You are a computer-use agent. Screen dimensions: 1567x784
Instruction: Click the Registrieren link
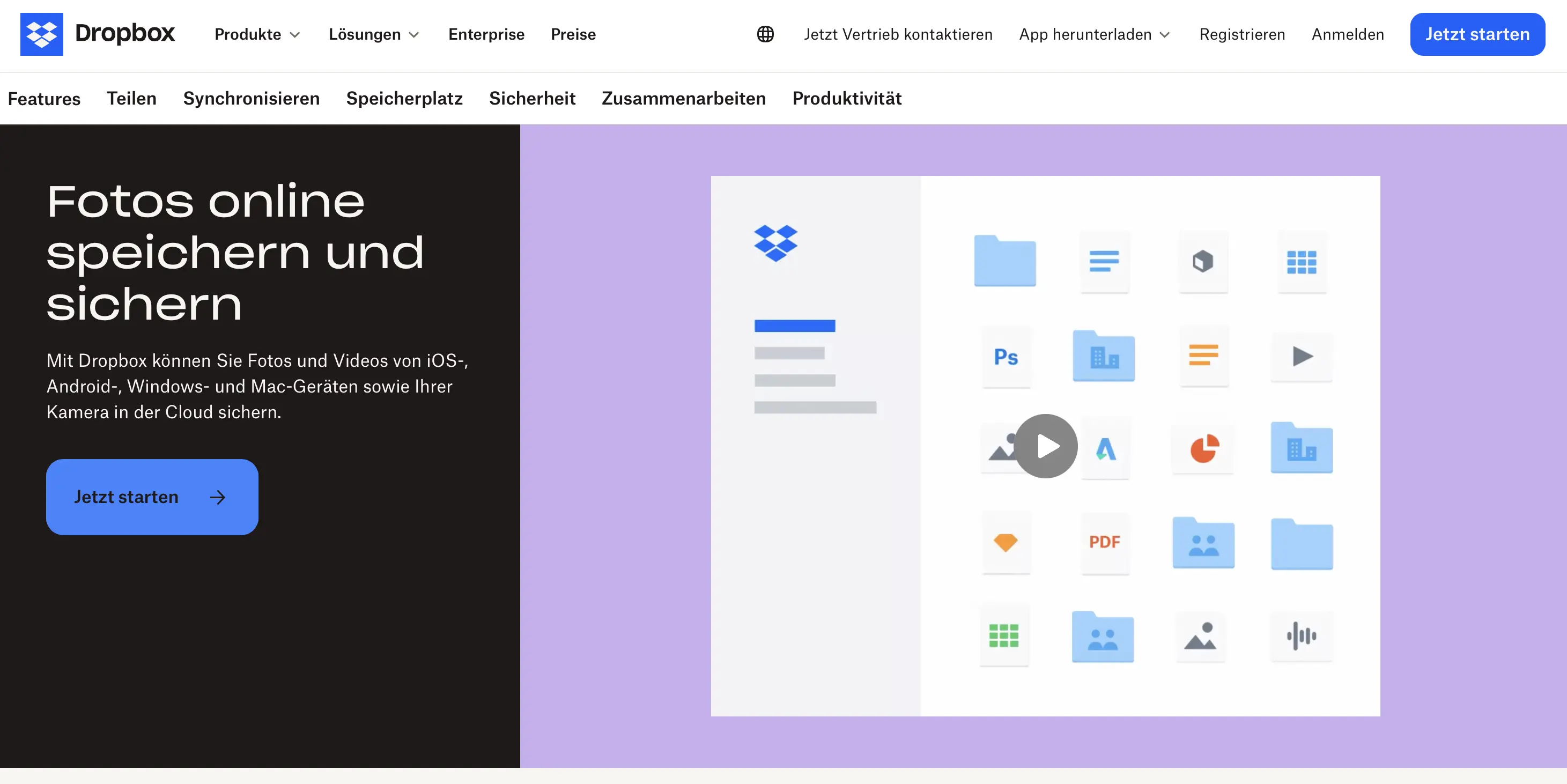point(1242,35)
